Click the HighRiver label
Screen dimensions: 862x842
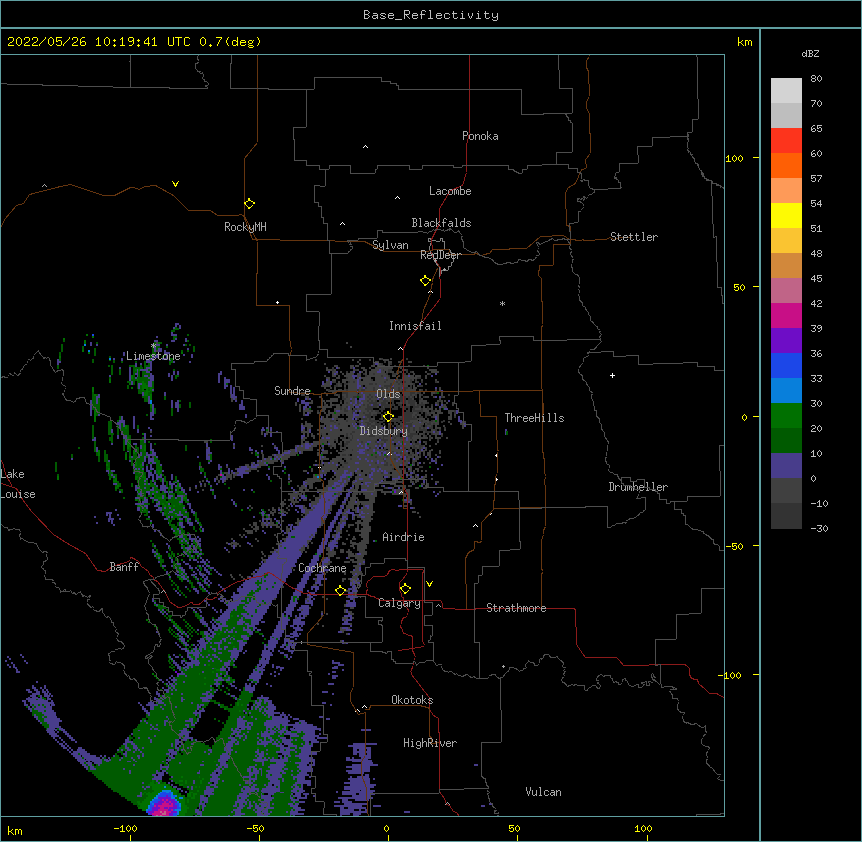[430, 743]
